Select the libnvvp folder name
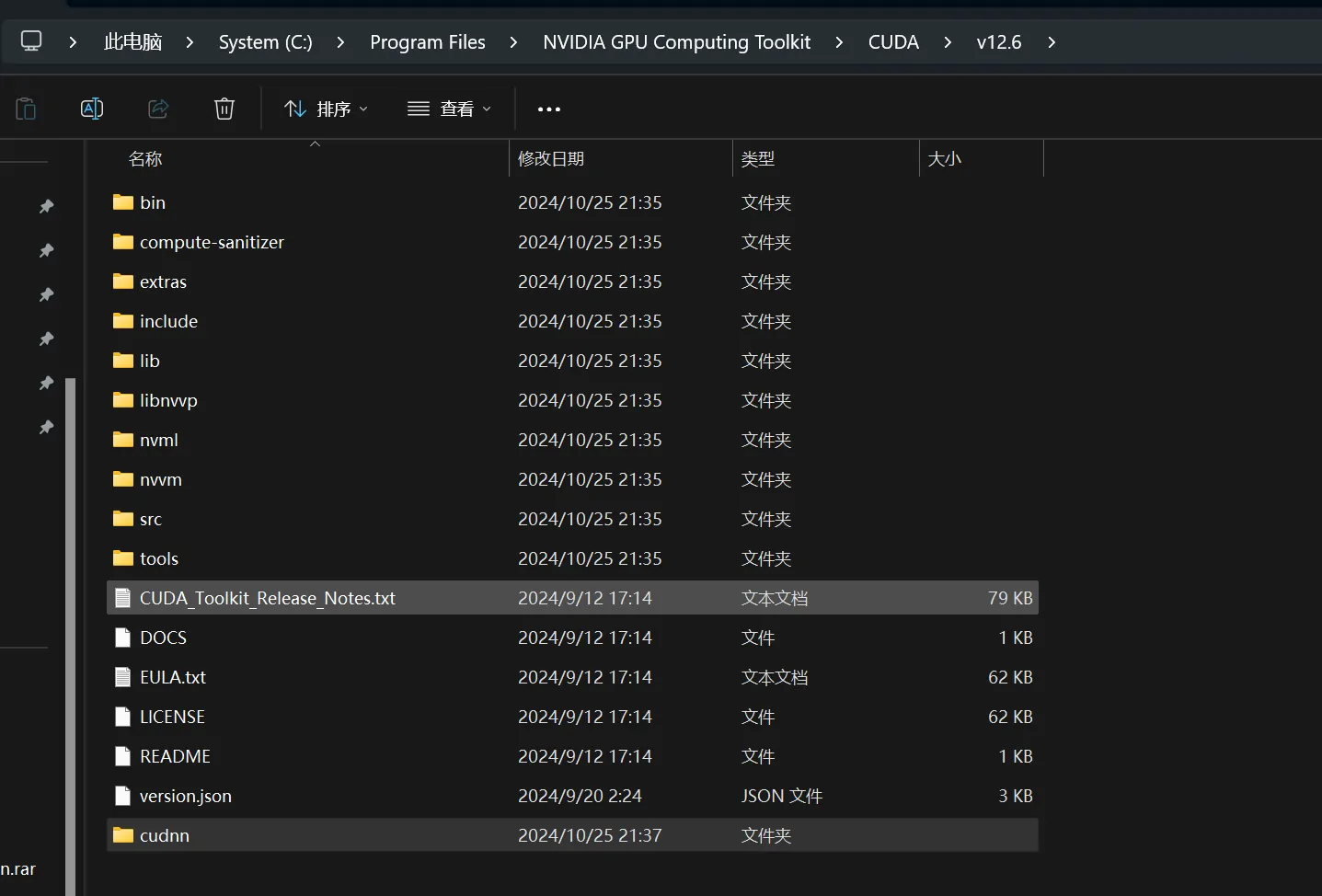 coord(168,400)
